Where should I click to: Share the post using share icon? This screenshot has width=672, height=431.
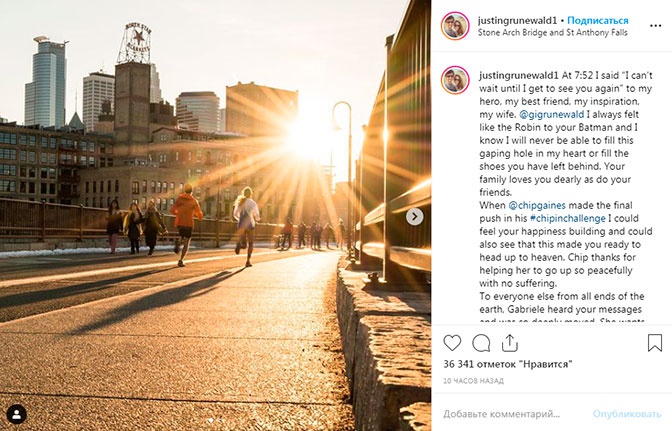[x=510, y=343]
